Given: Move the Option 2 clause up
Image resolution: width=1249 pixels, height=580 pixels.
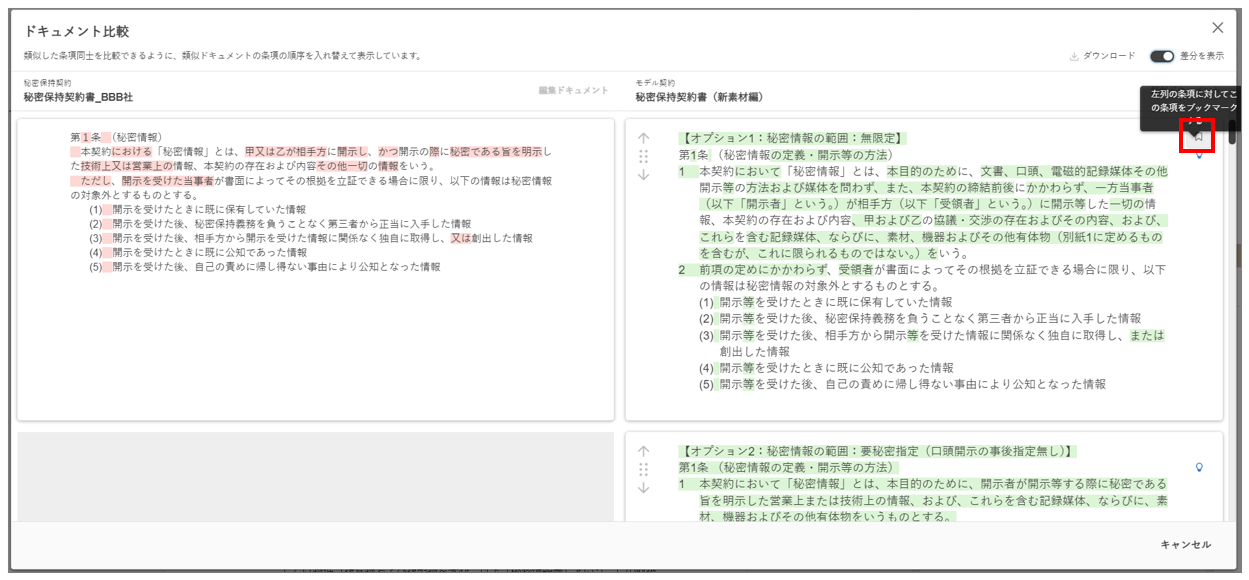Looking at the screenshot, I should pyautogui.click(x=643, y=451).
